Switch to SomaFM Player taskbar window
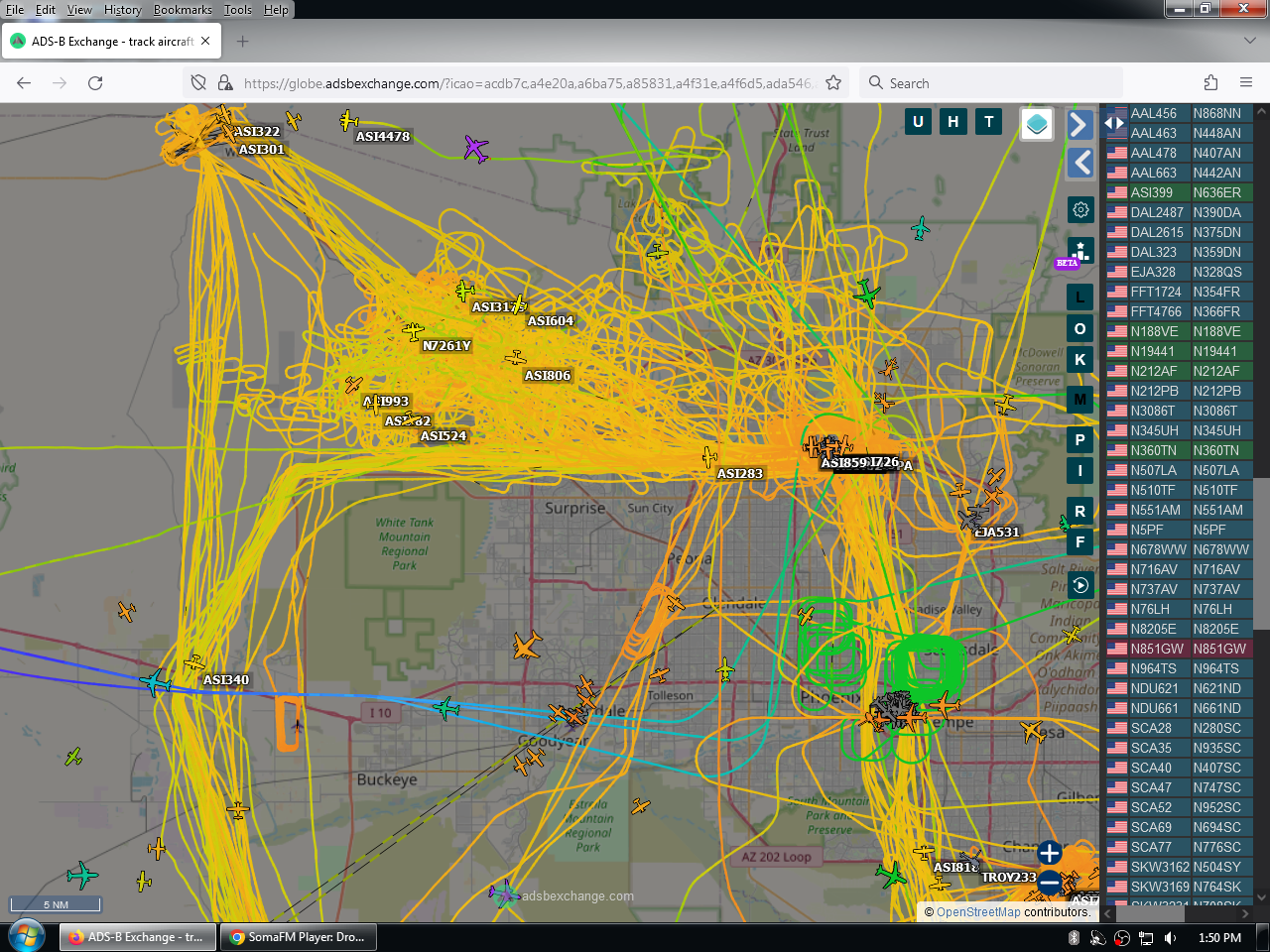The width and height of the screenshot is (1270, 952). [299, 937]
